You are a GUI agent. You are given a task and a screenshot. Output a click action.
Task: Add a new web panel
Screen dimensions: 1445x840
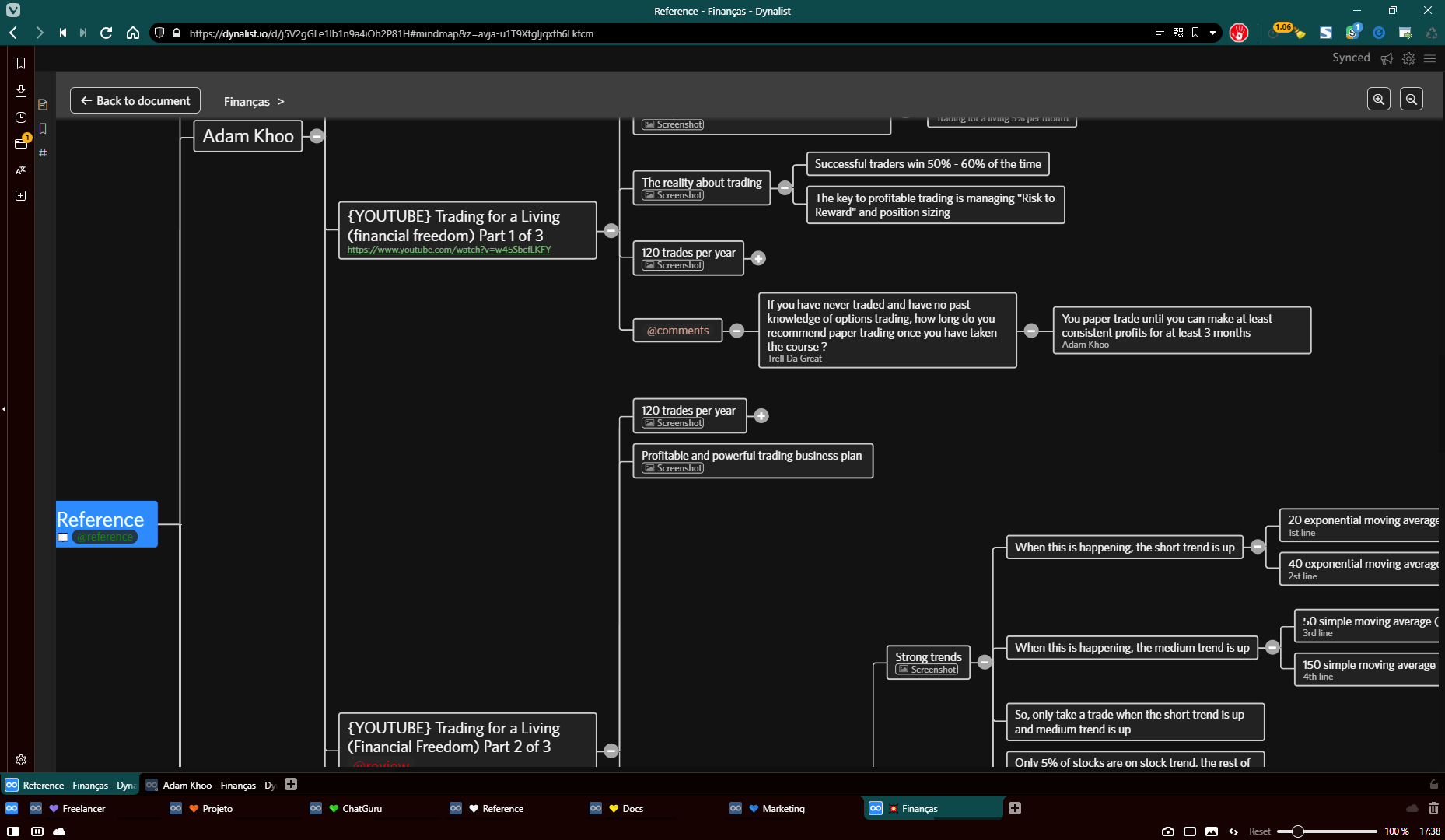coord(21,195)
